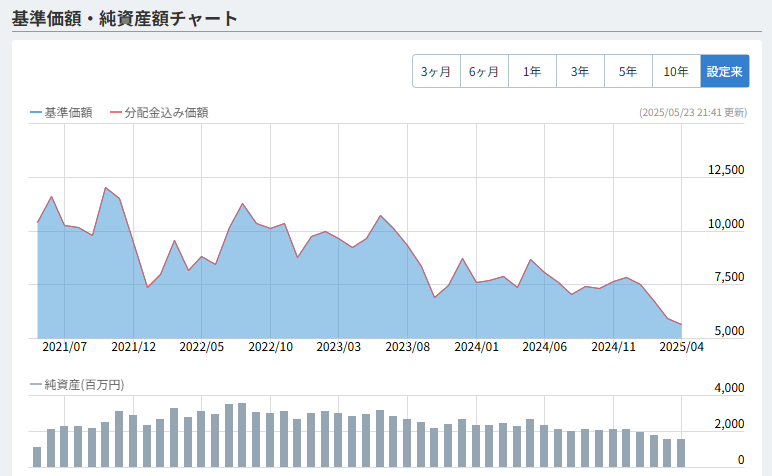Click the 2,000 net assets axis label

tap(730, 424)
